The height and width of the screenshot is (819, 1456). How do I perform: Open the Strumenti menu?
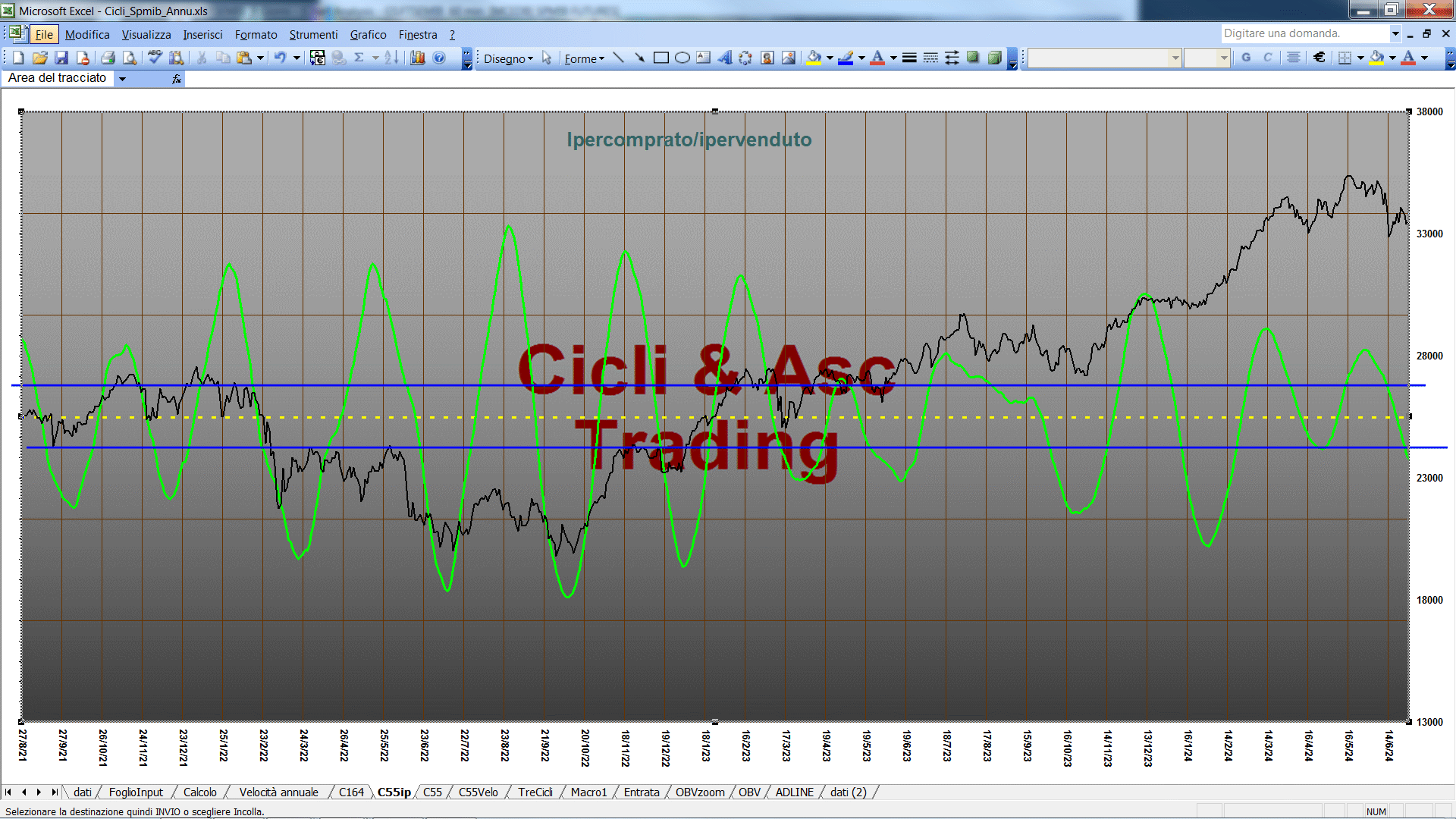[x=313, y=34]
